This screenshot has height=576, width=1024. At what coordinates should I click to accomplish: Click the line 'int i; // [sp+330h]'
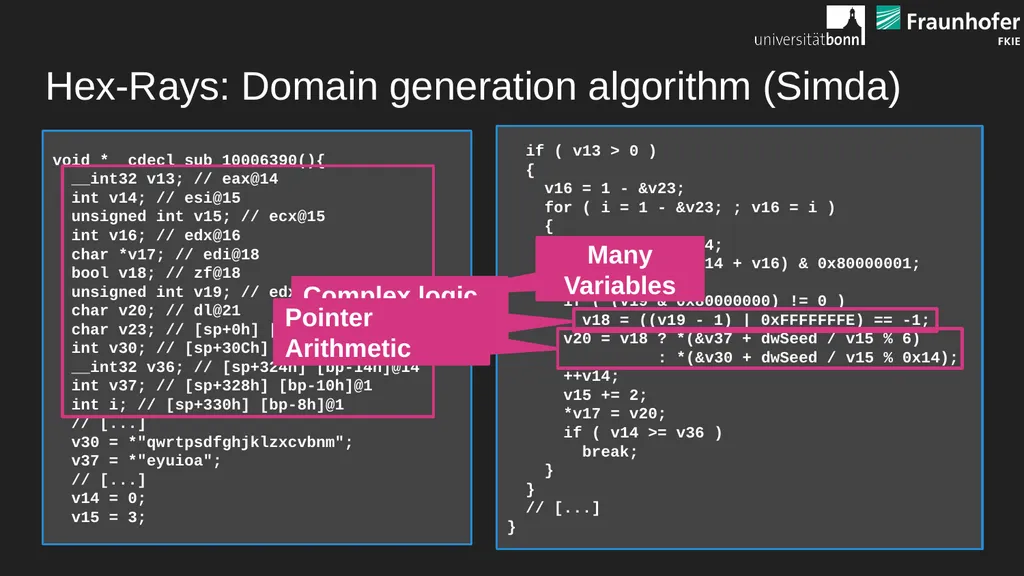point(208,405)
